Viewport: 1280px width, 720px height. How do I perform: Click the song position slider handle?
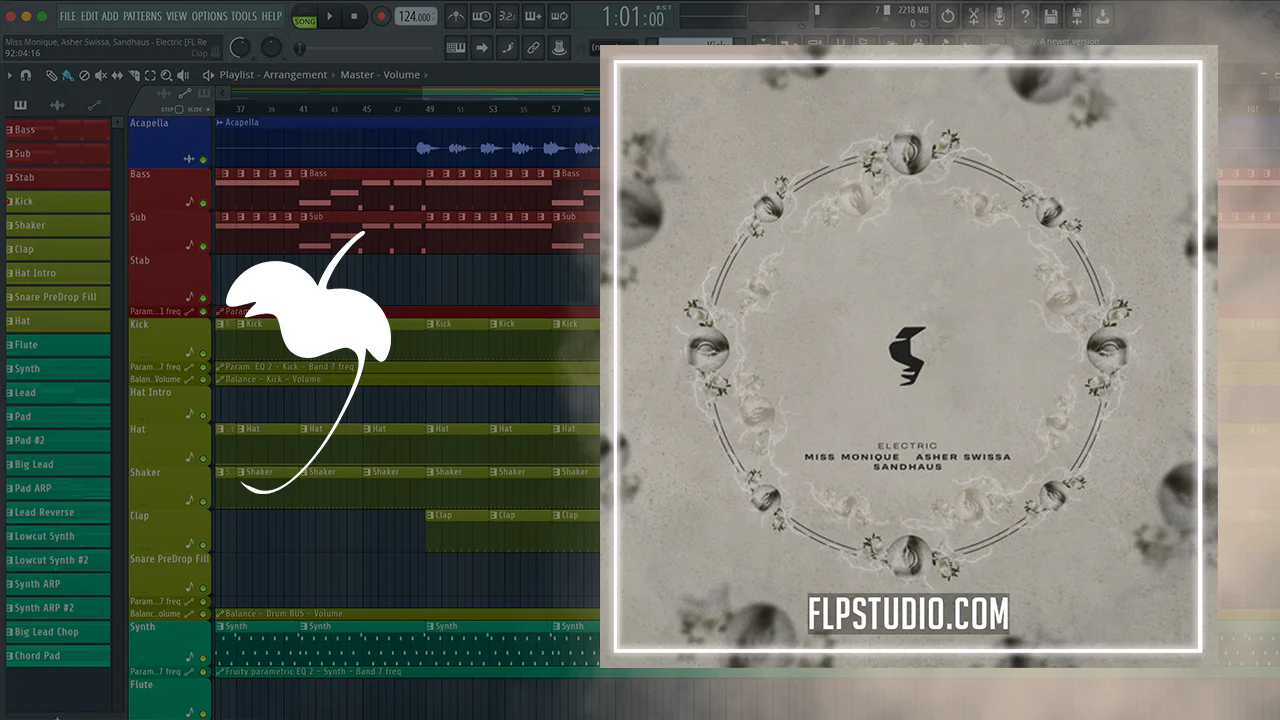coord(298,48)
